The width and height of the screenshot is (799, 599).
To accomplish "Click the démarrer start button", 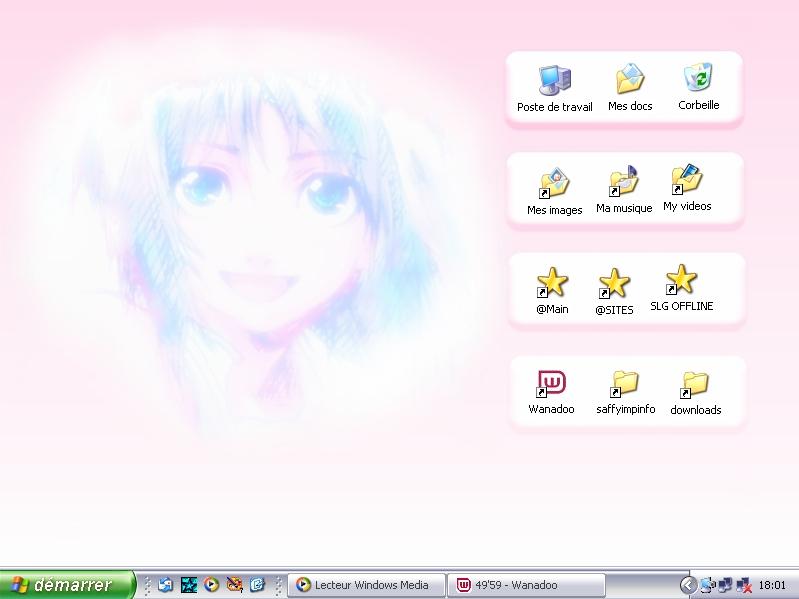I will tap(67, 585).
